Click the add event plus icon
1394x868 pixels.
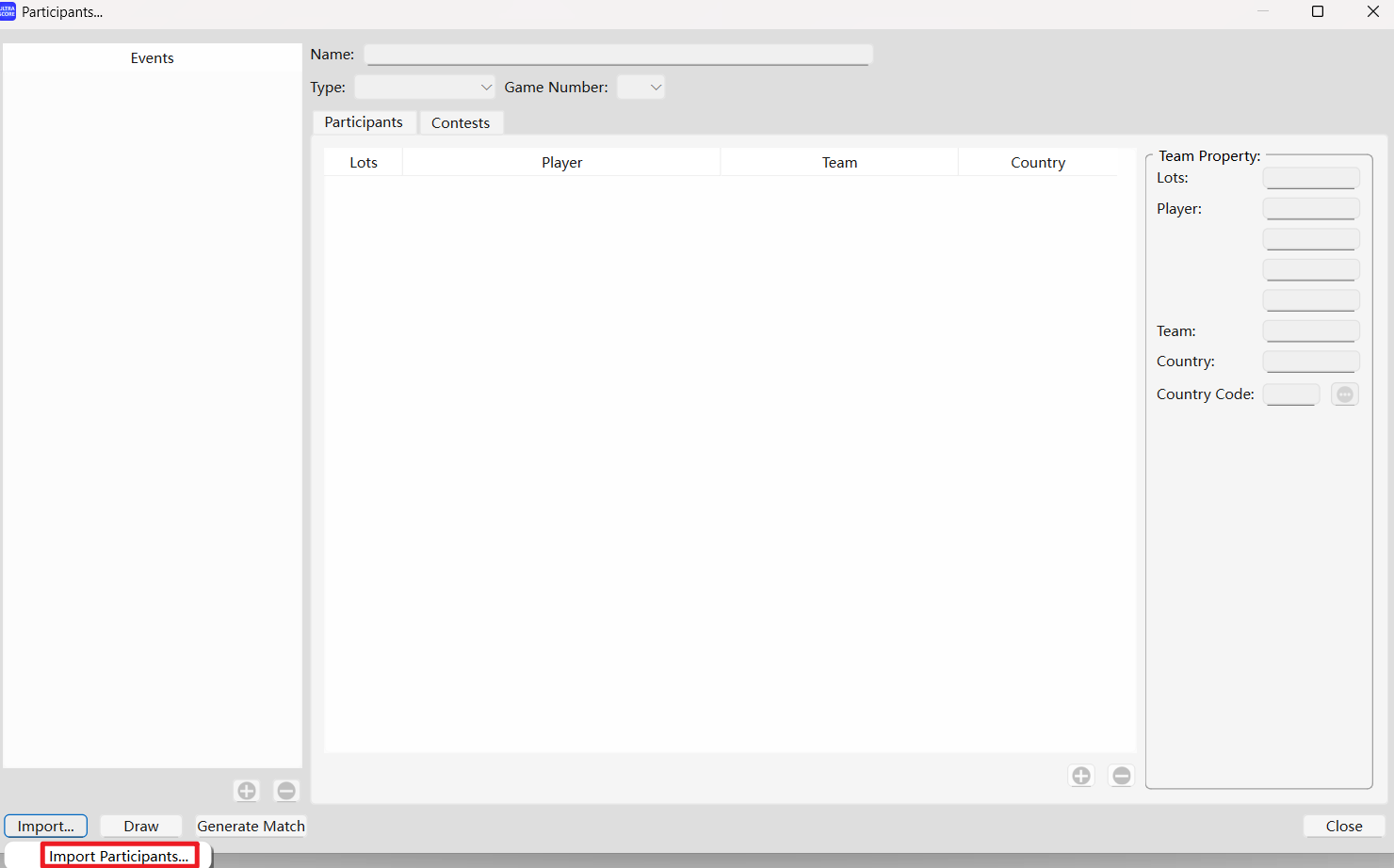pos(247,791)
